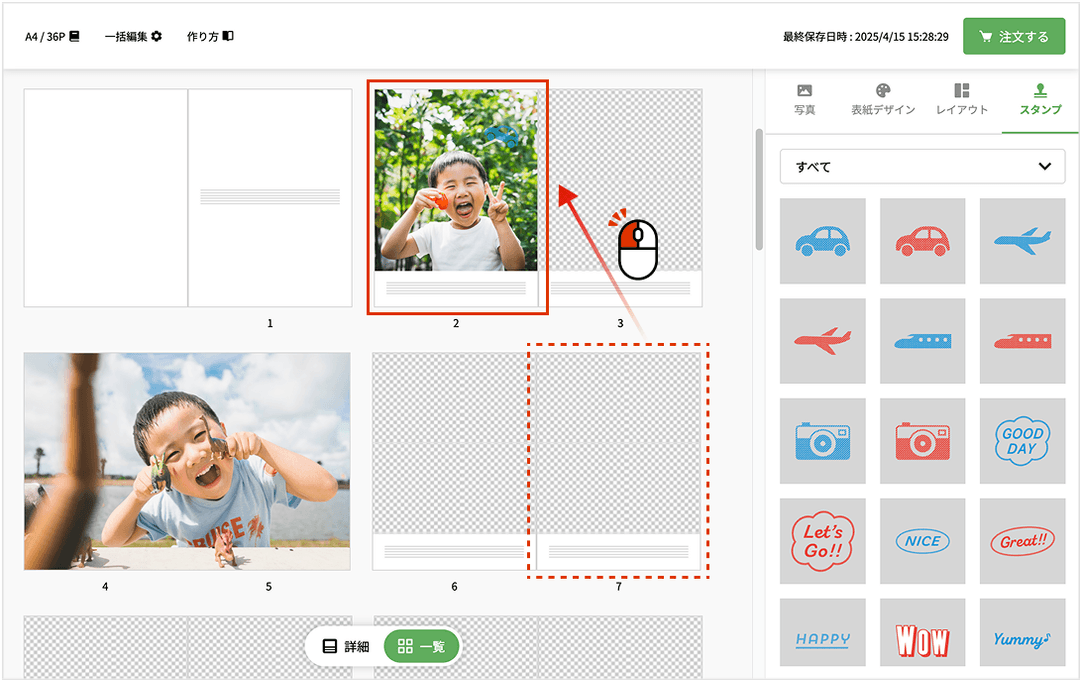Switch to the 写真 photo tab
The width and height of the screenshot is (1080, 681).
coord(804,100)
